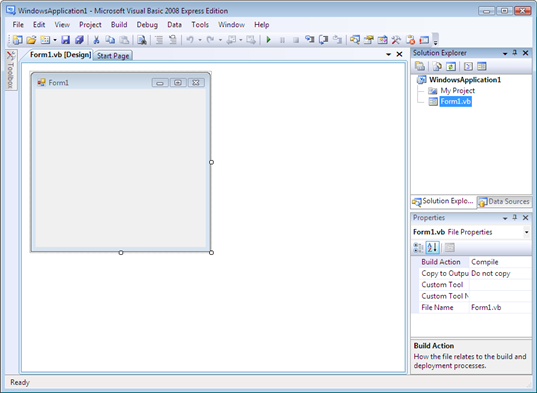Open the Help menu
The height and width of the screenshot is (393, 537).
(x=262, y=25)
